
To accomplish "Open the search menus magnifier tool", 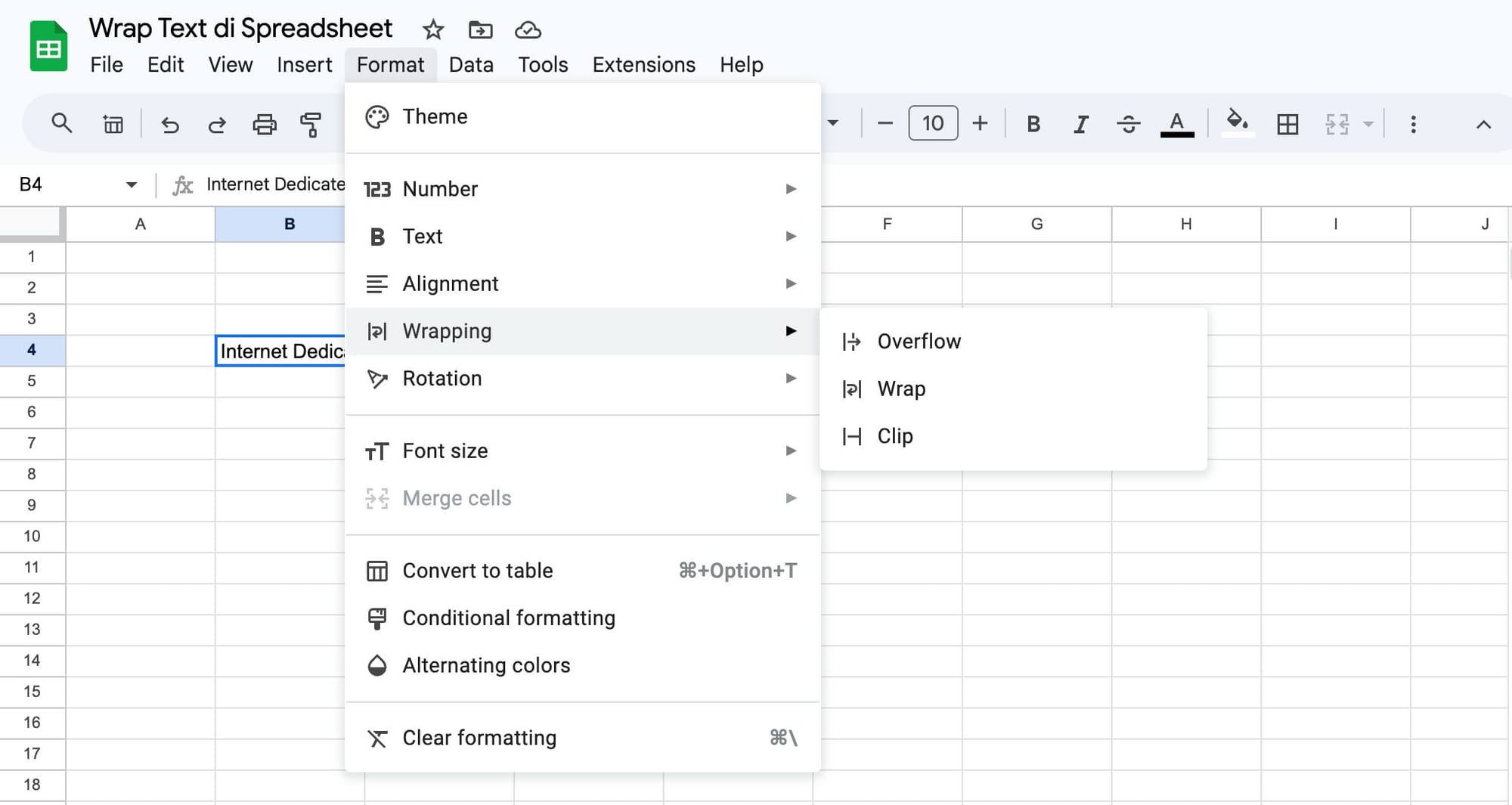I will point(62,123).
